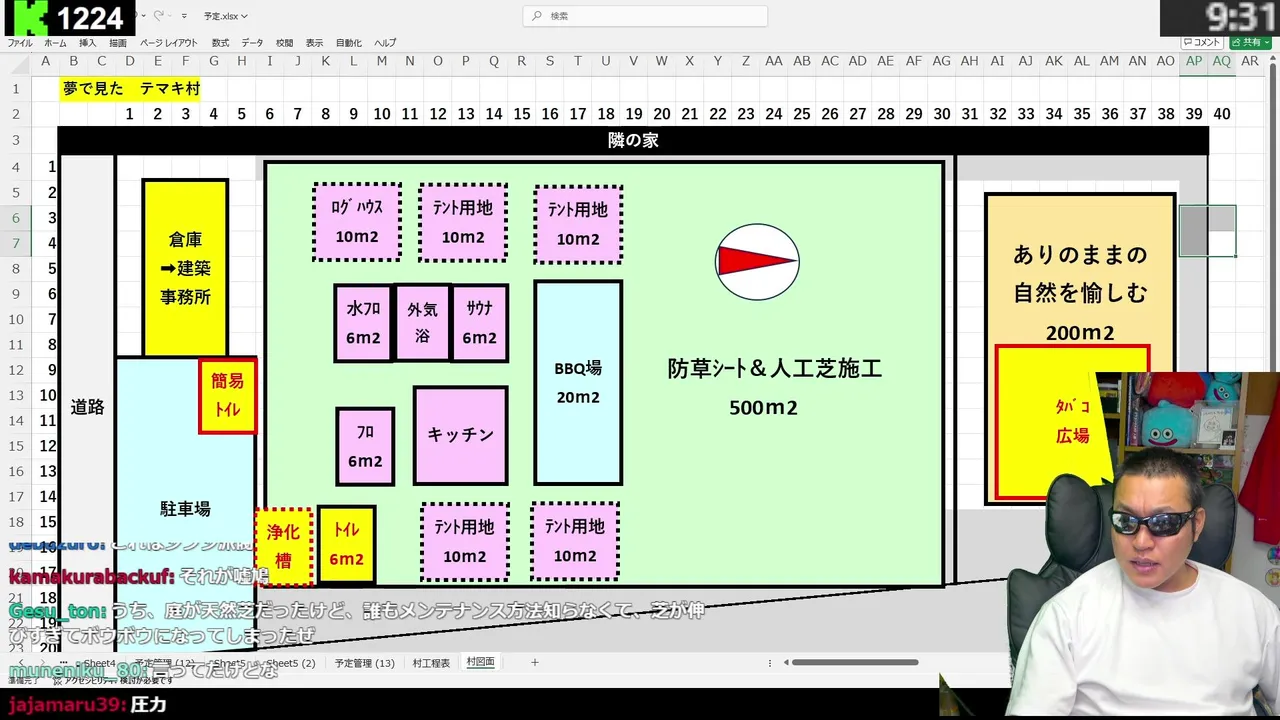Open the 挿入 ribbon tab
The width and height of the screenshot is (1280, 720).
[x=88, y=43]
